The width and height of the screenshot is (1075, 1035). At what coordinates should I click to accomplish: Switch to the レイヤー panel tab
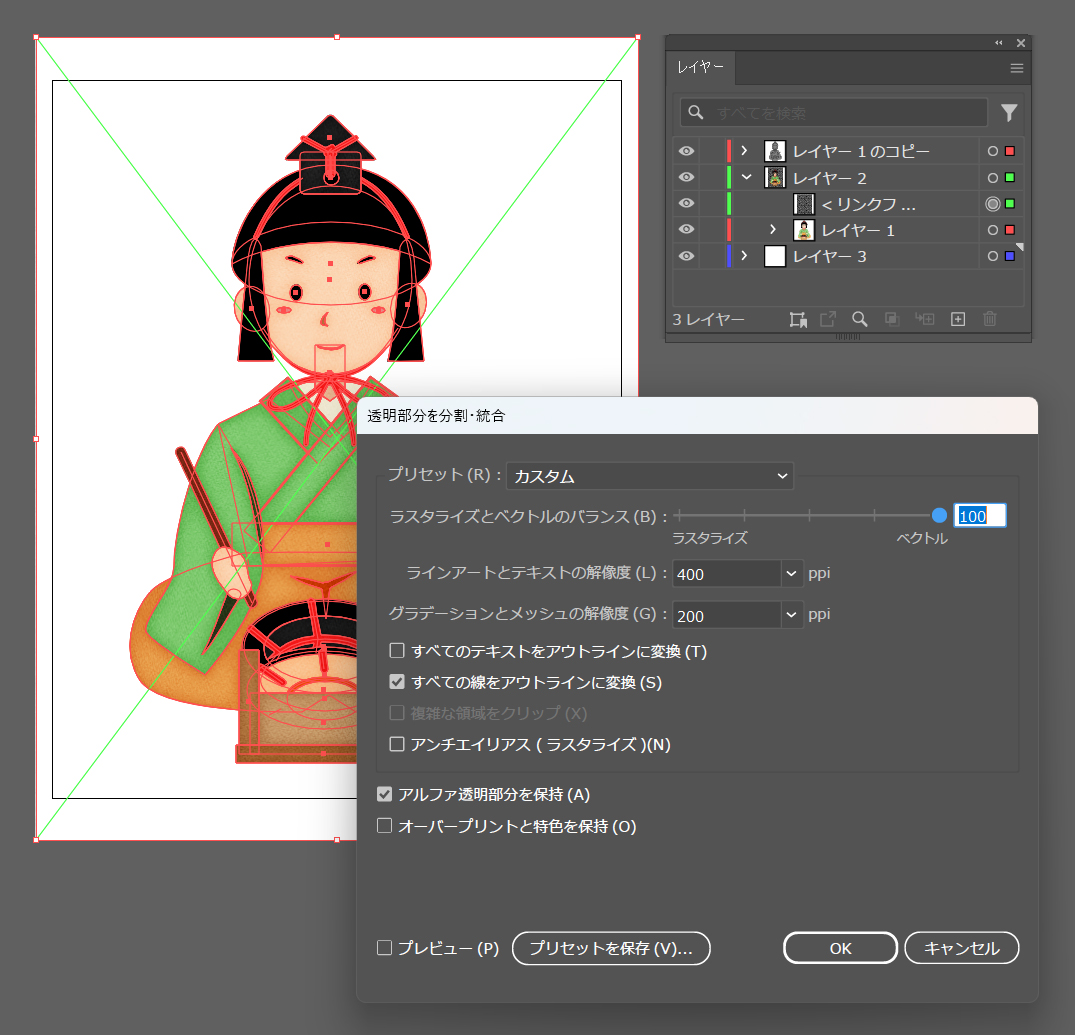pos(701,68)
